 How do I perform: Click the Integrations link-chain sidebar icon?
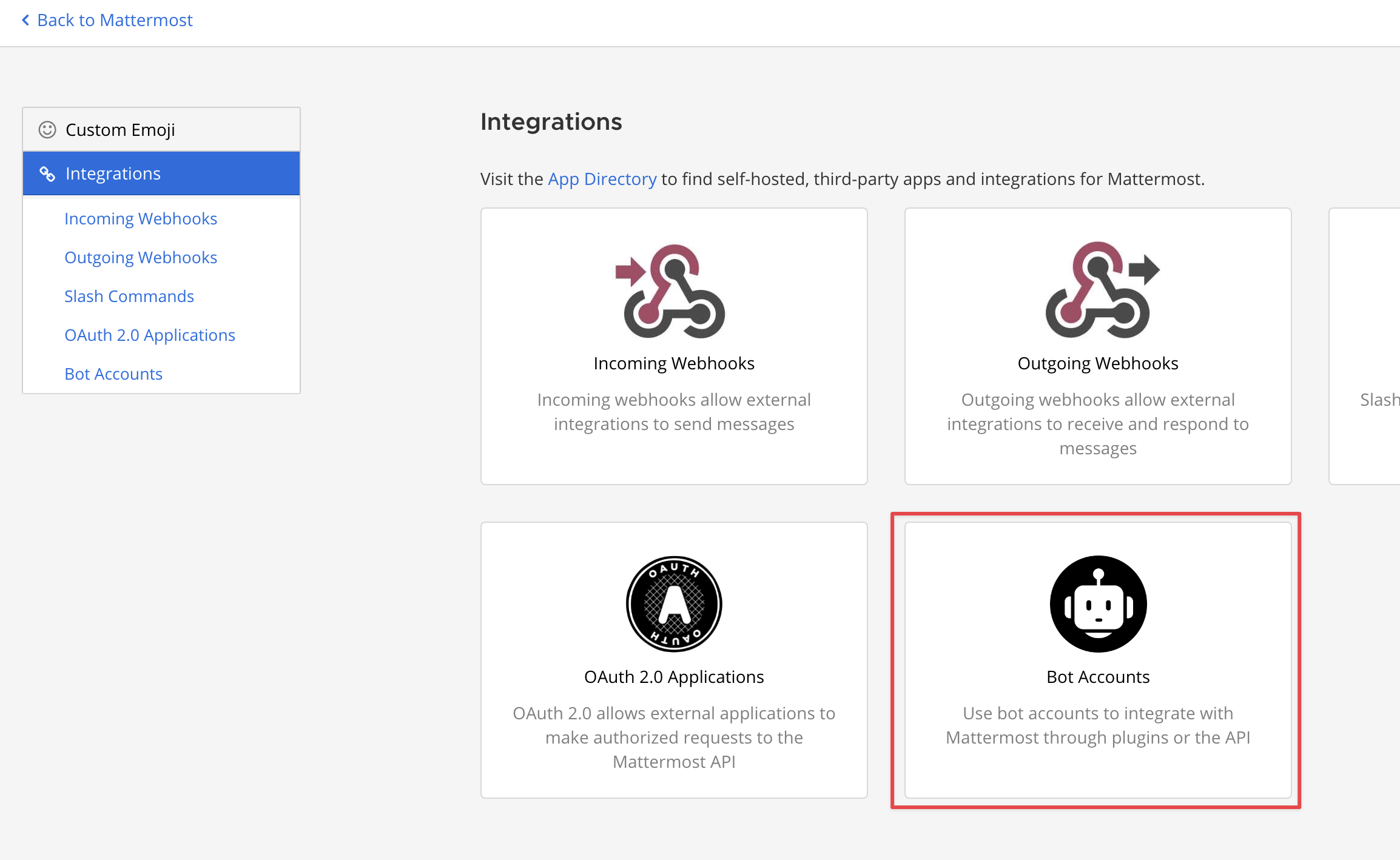[x=47, y=174]
